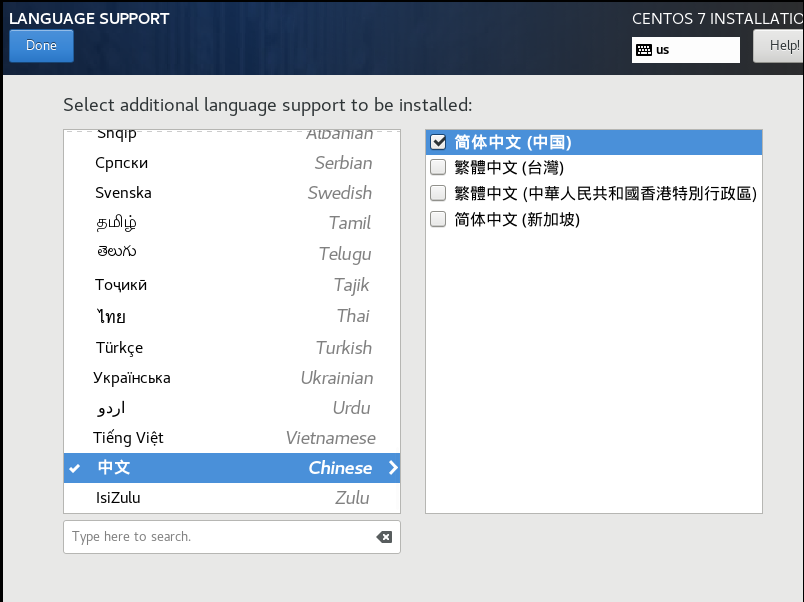The width and height of the screenshot is (804, 602).
Task: Click the 繁體中文 (台灣) locale label
Action: pos(509,168)
